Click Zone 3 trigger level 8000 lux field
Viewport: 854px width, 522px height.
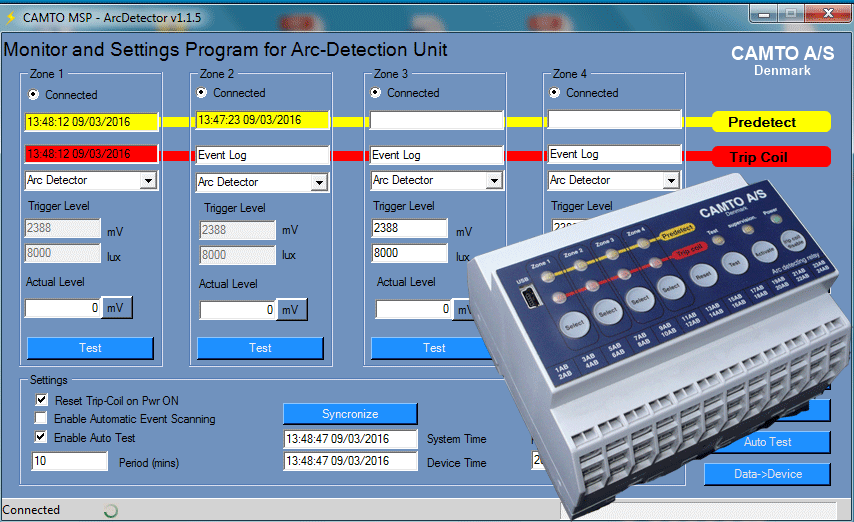tap(410, 253)
